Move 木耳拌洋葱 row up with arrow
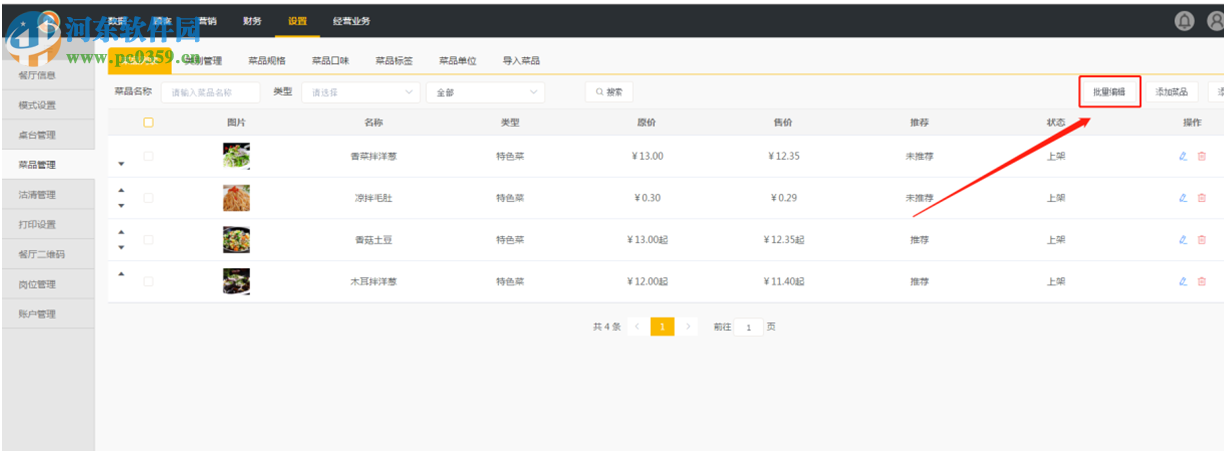This screenshot has height=451, width=1224. pyautogui.click(x=122, y=274)
